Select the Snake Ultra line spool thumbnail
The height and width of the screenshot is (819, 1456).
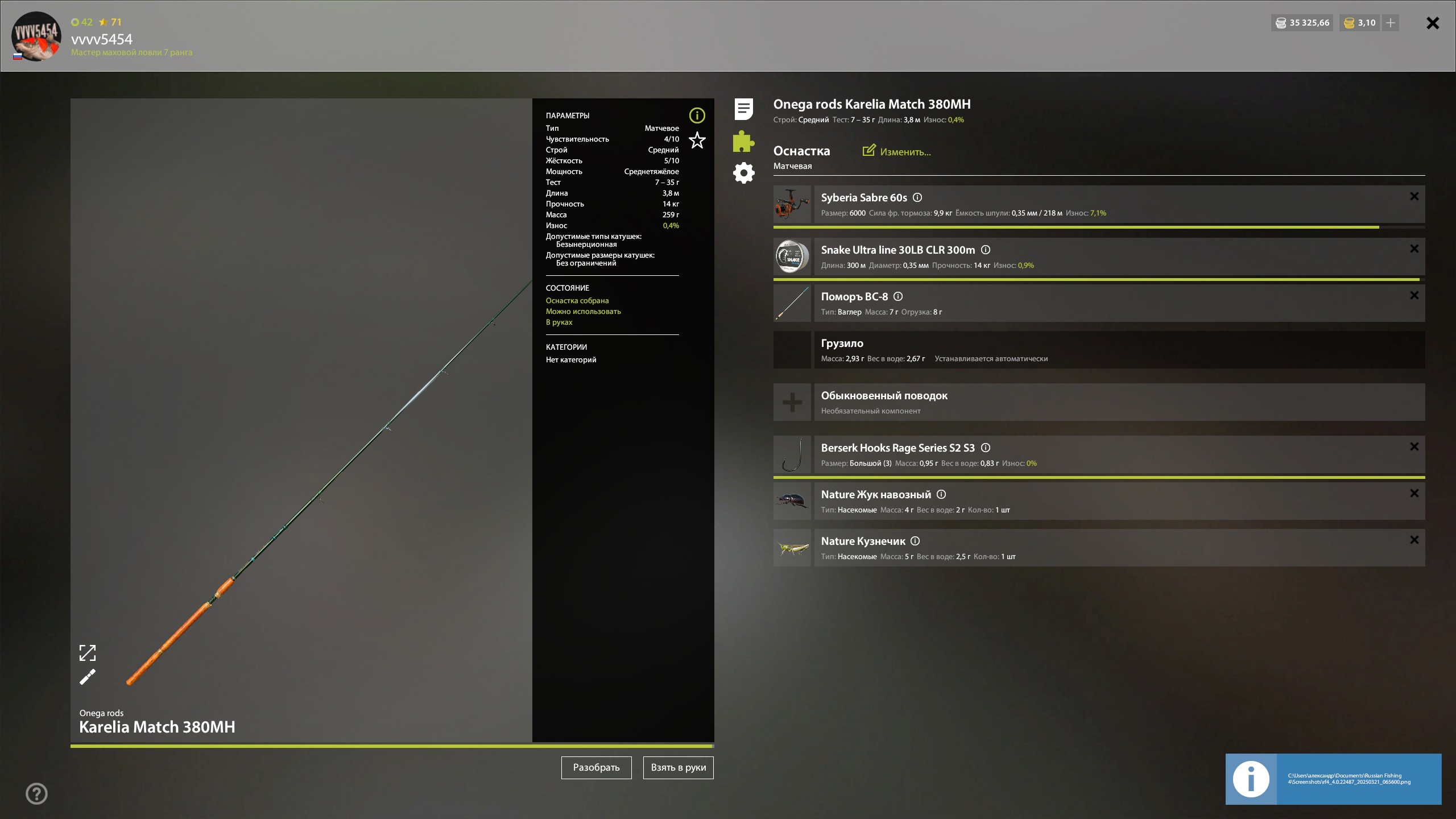click(792, 257)
